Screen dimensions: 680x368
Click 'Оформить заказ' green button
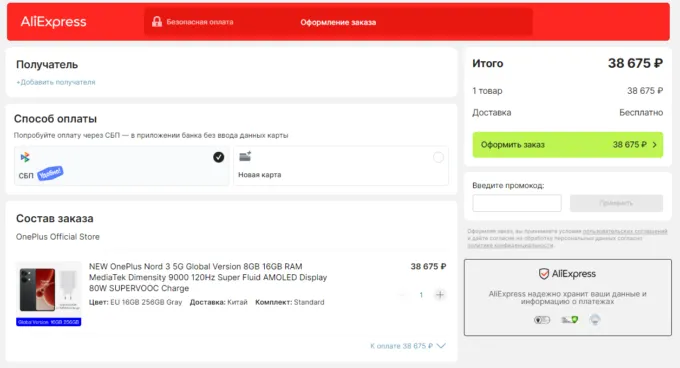tap(568, 145)
